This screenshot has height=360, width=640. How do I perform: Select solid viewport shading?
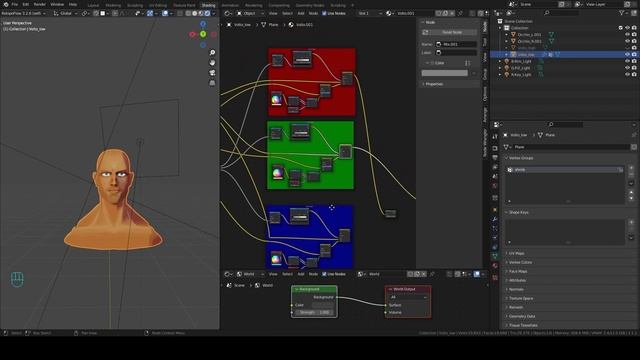point(195,13)
